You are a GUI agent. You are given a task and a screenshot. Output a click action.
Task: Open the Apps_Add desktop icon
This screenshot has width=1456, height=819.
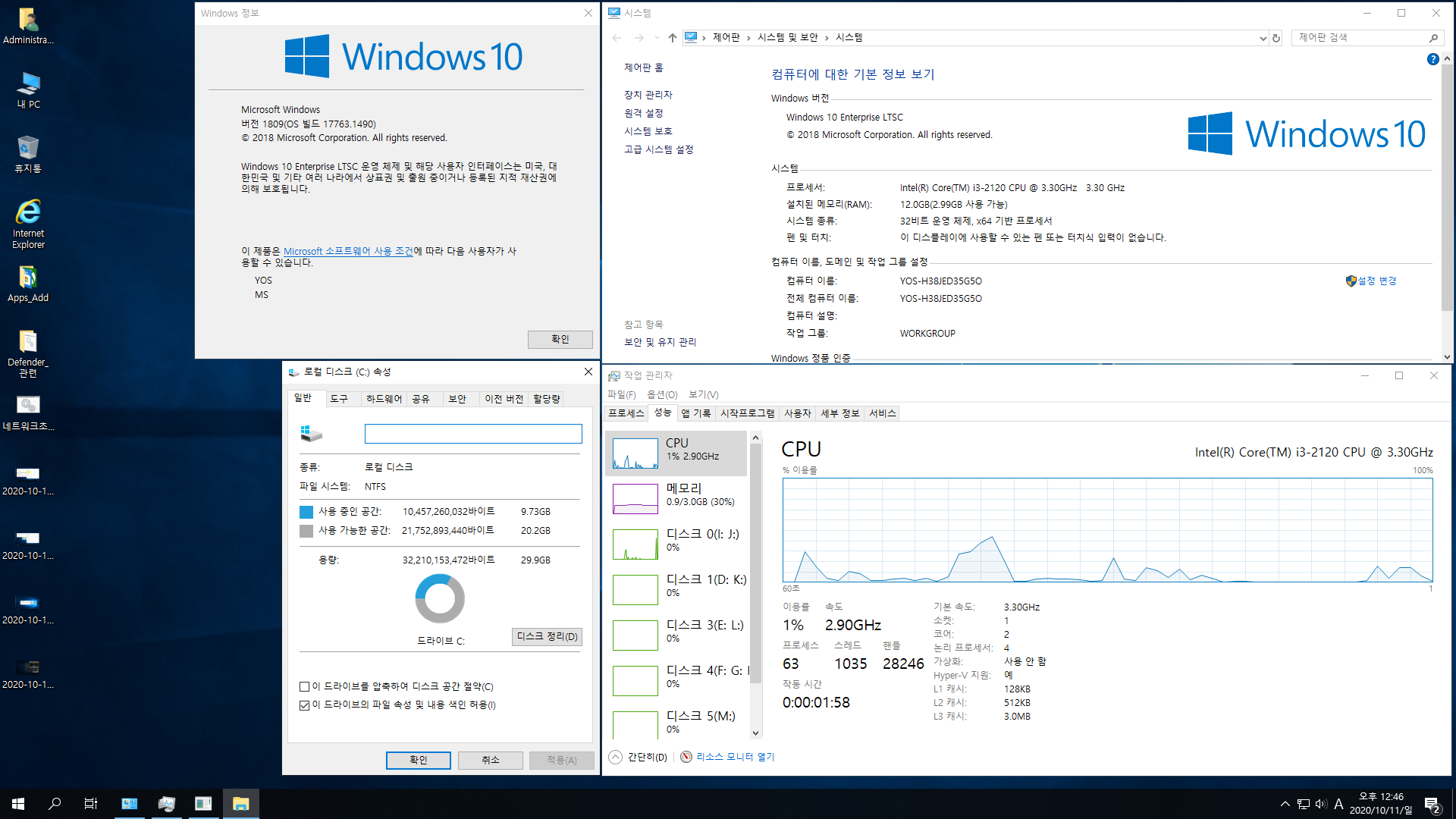pyautogui.click(x=28, y=278)
